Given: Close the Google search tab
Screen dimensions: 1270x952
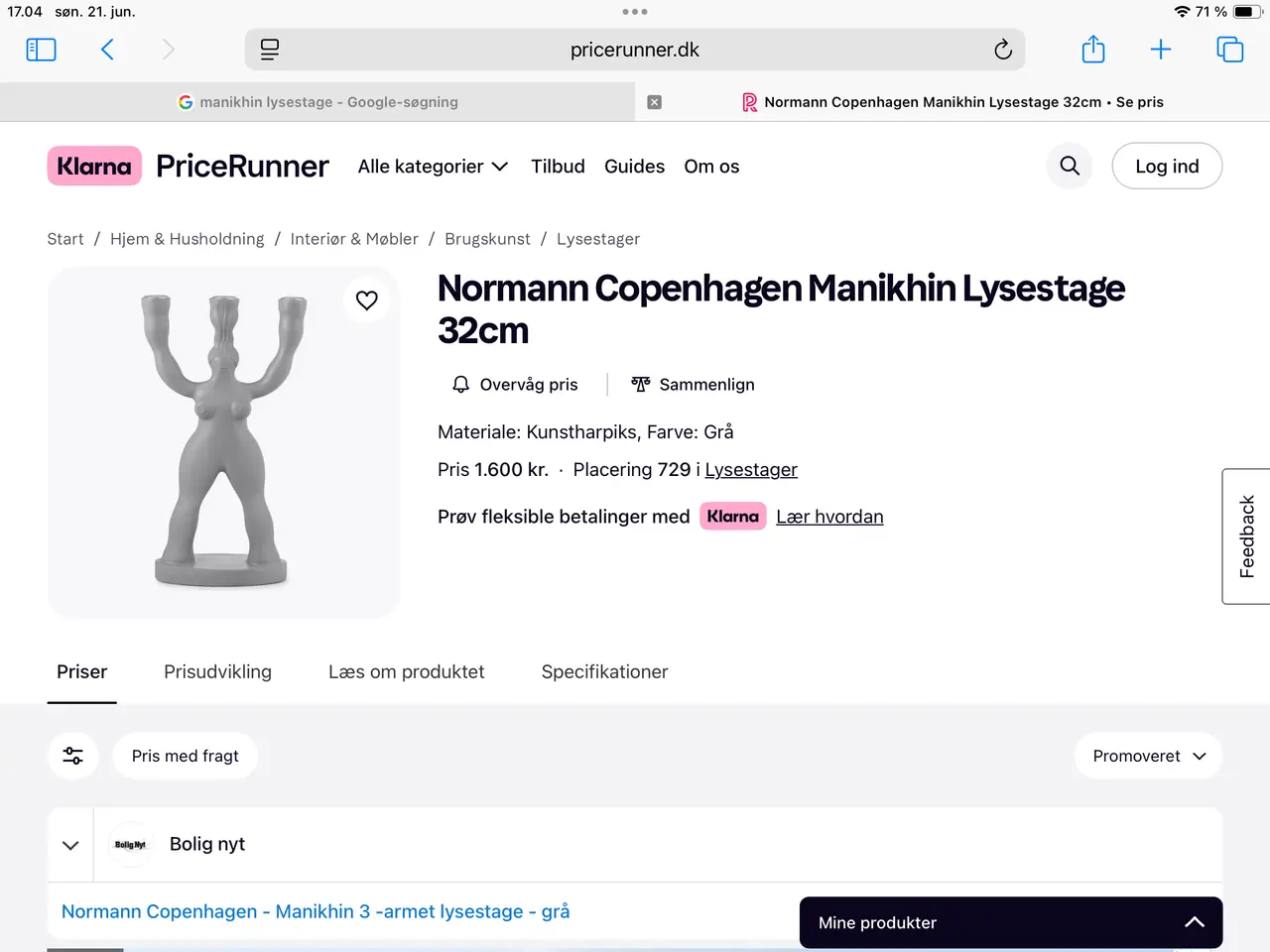Looking at the screenshot, I should 654,102.
